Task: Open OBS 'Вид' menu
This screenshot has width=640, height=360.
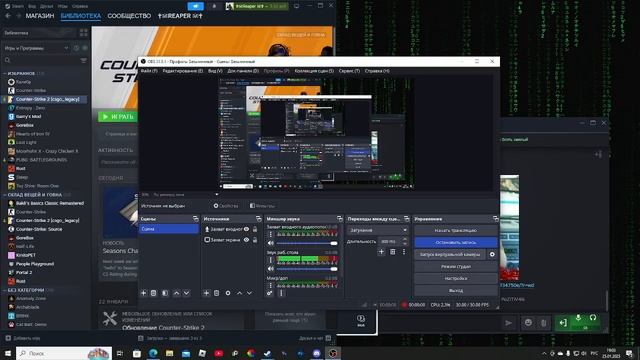Action: [215, 71]
